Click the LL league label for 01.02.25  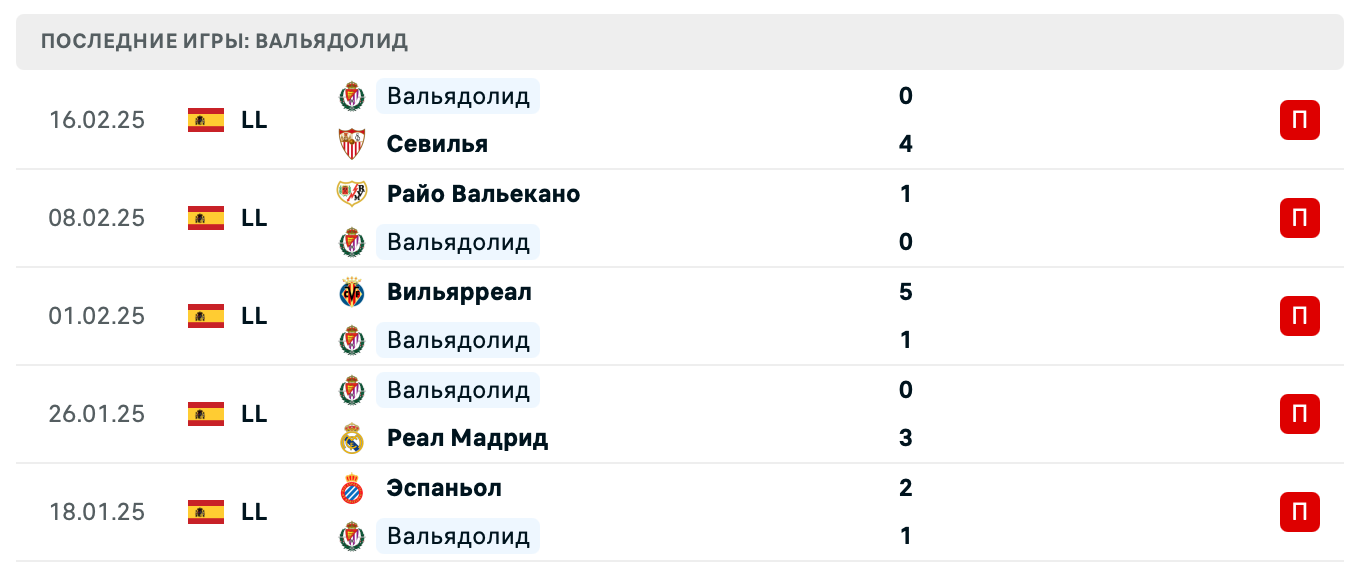254,316
